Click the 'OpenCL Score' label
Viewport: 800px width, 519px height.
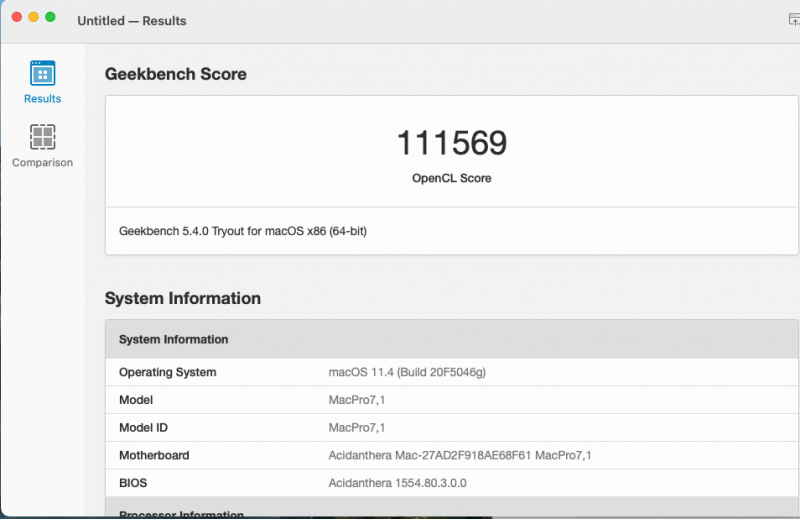coord(452,178)
